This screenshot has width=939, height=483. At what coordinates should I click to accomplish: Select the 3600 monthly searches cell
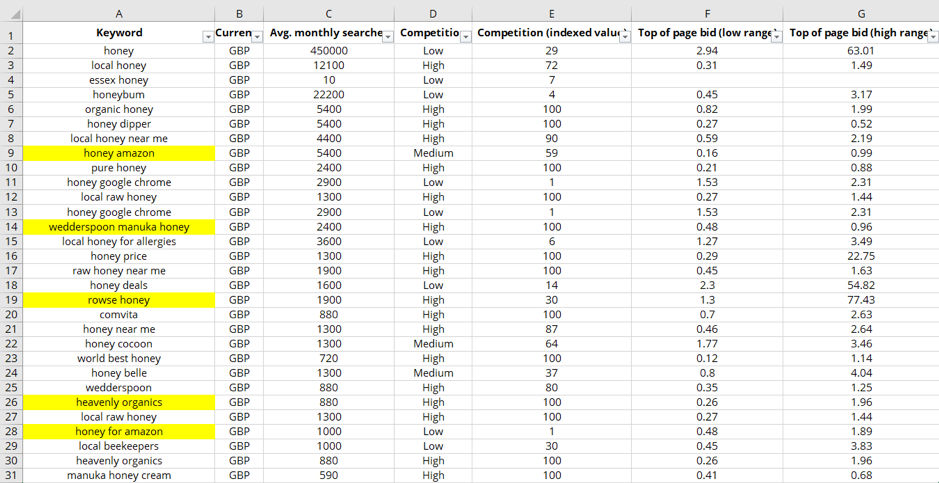329,241
